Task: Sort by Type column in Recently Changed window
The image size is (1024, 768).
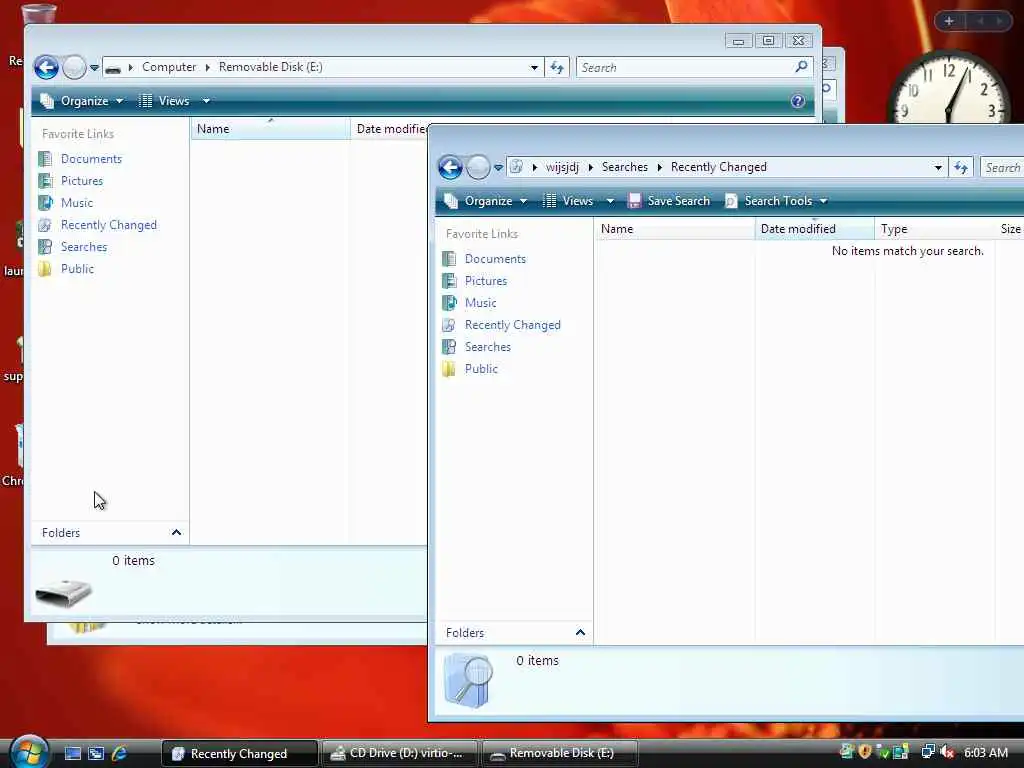Action: [x=935, y=229]
